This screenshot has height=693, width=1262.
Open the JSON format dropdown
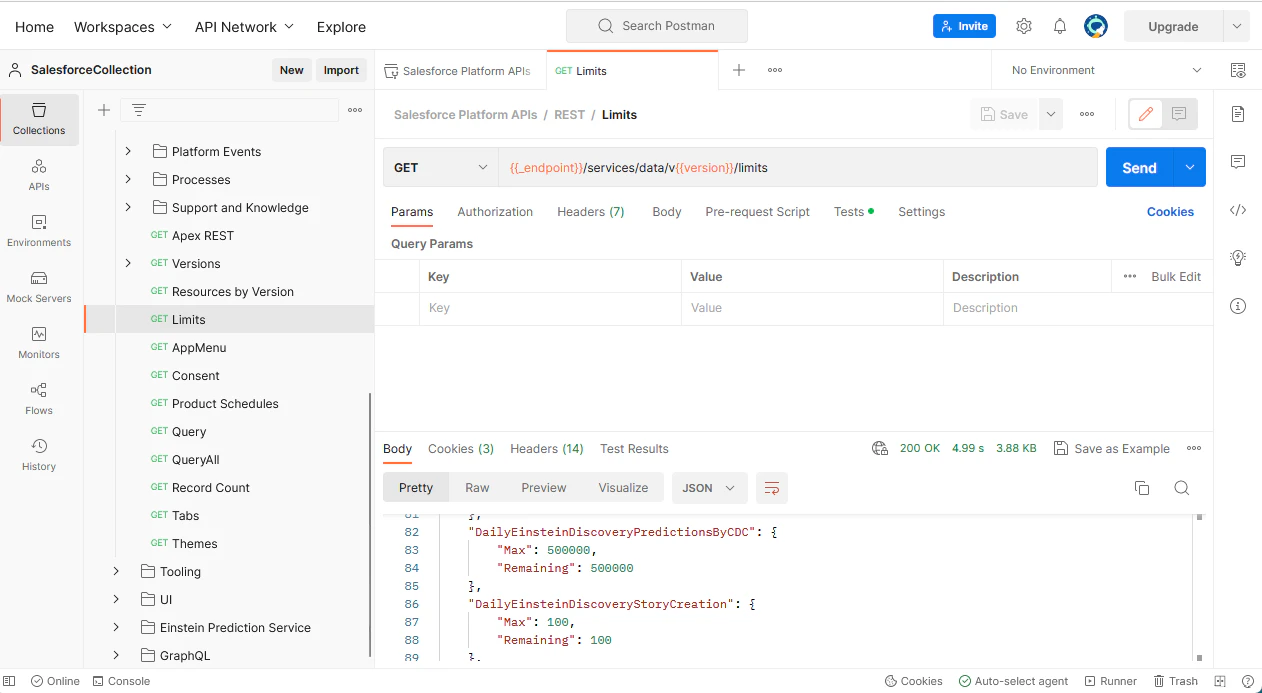(709, 488)
